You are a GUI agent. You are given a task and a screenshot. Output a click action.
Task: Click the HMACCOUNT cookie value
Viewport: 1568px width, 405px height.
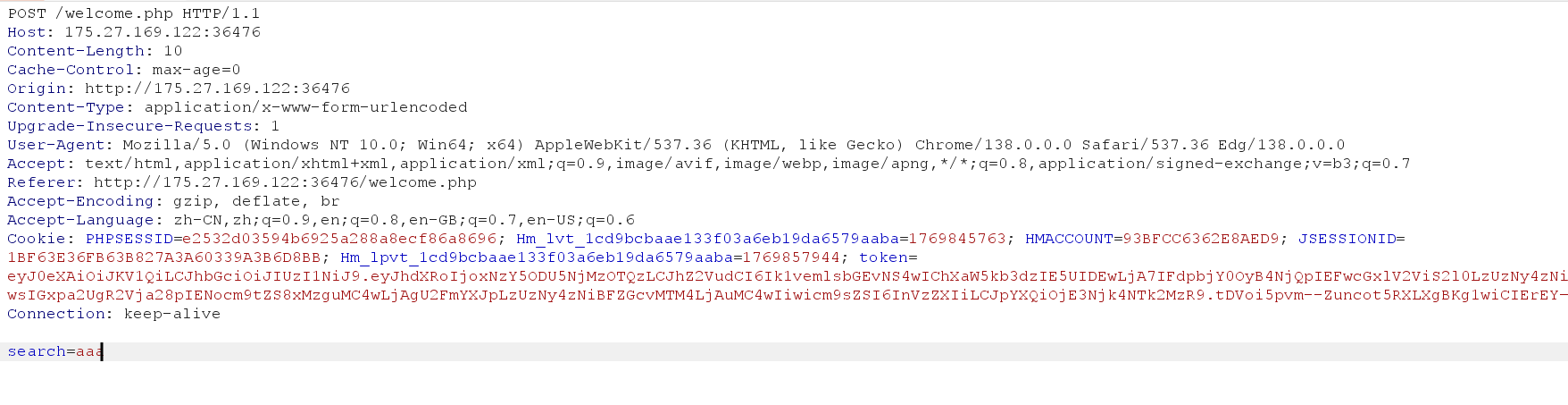1201,239
